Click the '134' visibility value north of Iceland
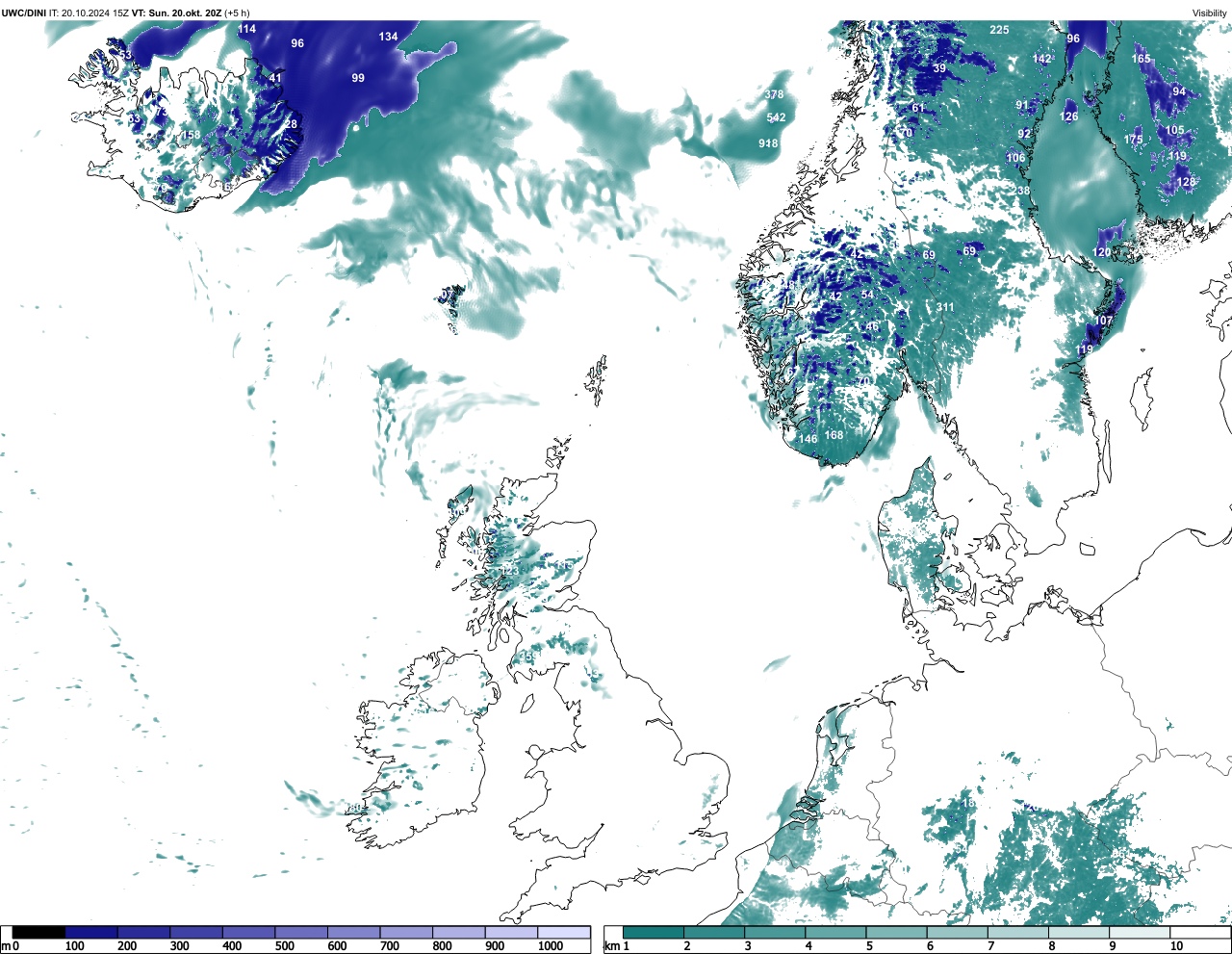Viewport: 1232px width, 954px height. click(388, 37)
